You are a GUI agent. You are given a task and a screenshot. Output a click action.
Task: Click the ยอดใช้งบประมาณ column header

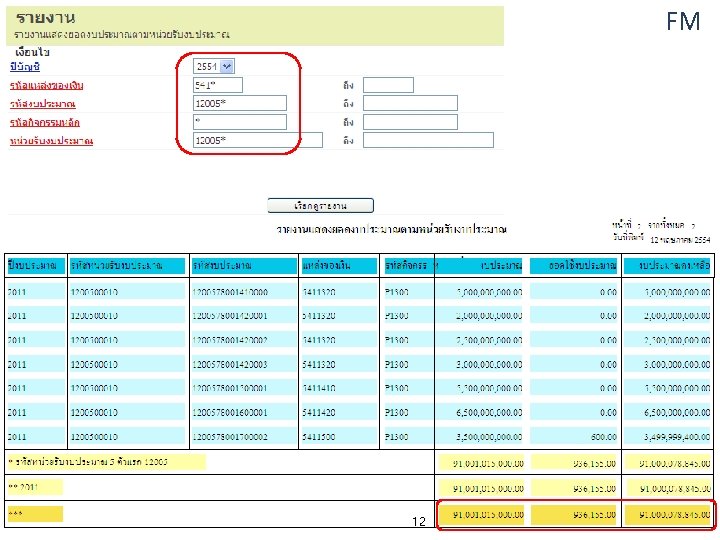(x=574, y=265)
